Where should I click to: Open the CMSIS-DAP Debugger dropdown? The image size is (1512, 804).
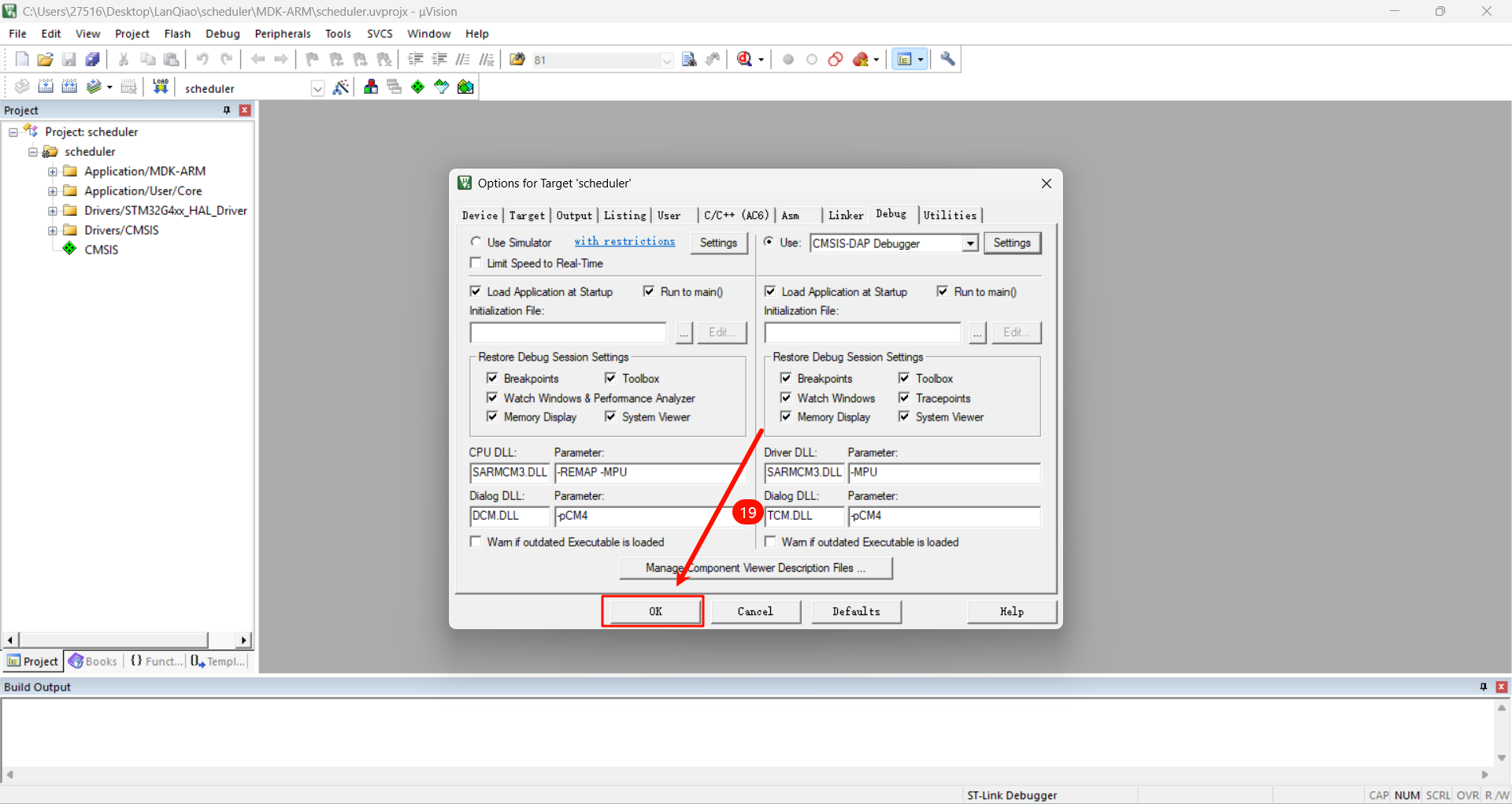[x=970, y=243]
